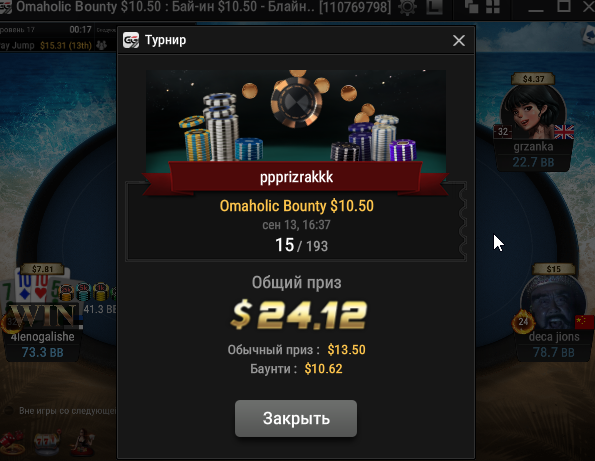The image size is (595, 461).
Task: Open settings gear in title bar
Action: point(407,7)
